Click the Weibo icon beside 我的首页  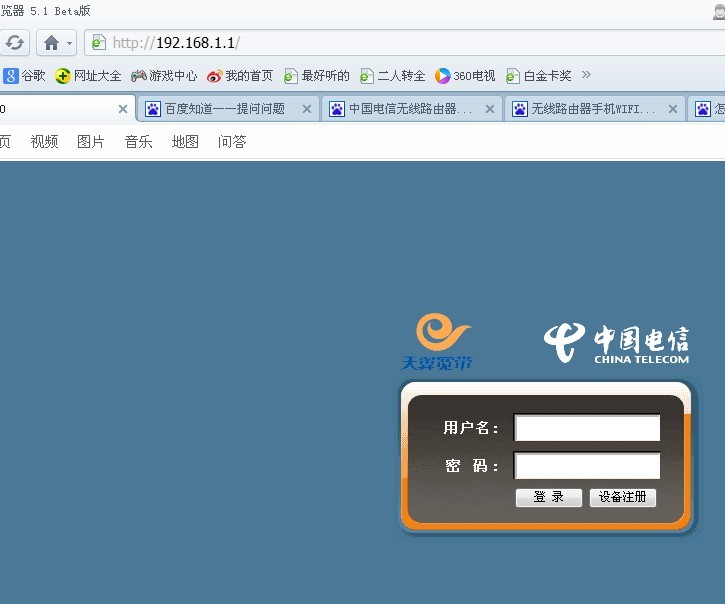coord(215,76)
